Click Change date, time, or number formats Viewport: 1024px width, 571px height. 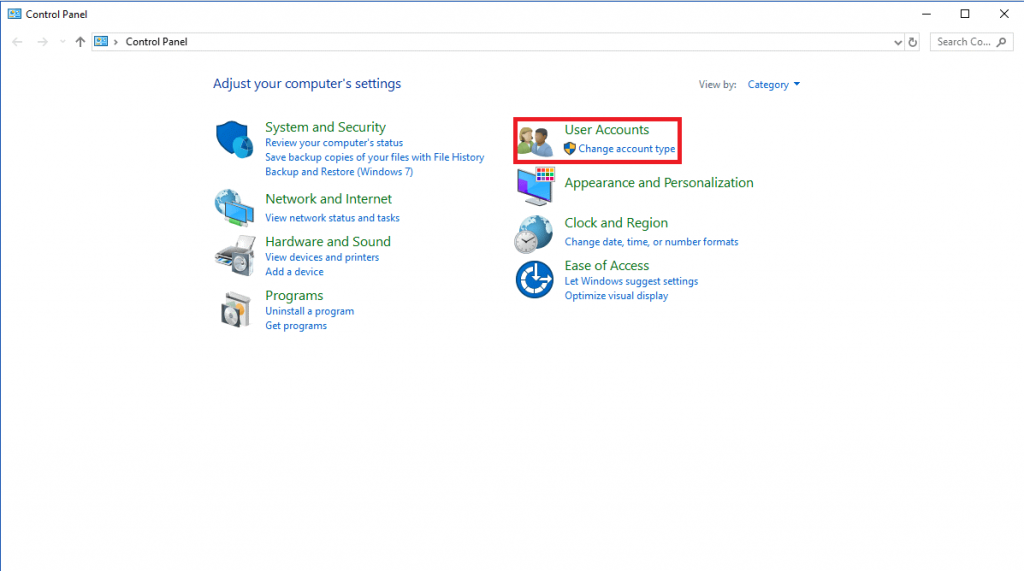651,242
